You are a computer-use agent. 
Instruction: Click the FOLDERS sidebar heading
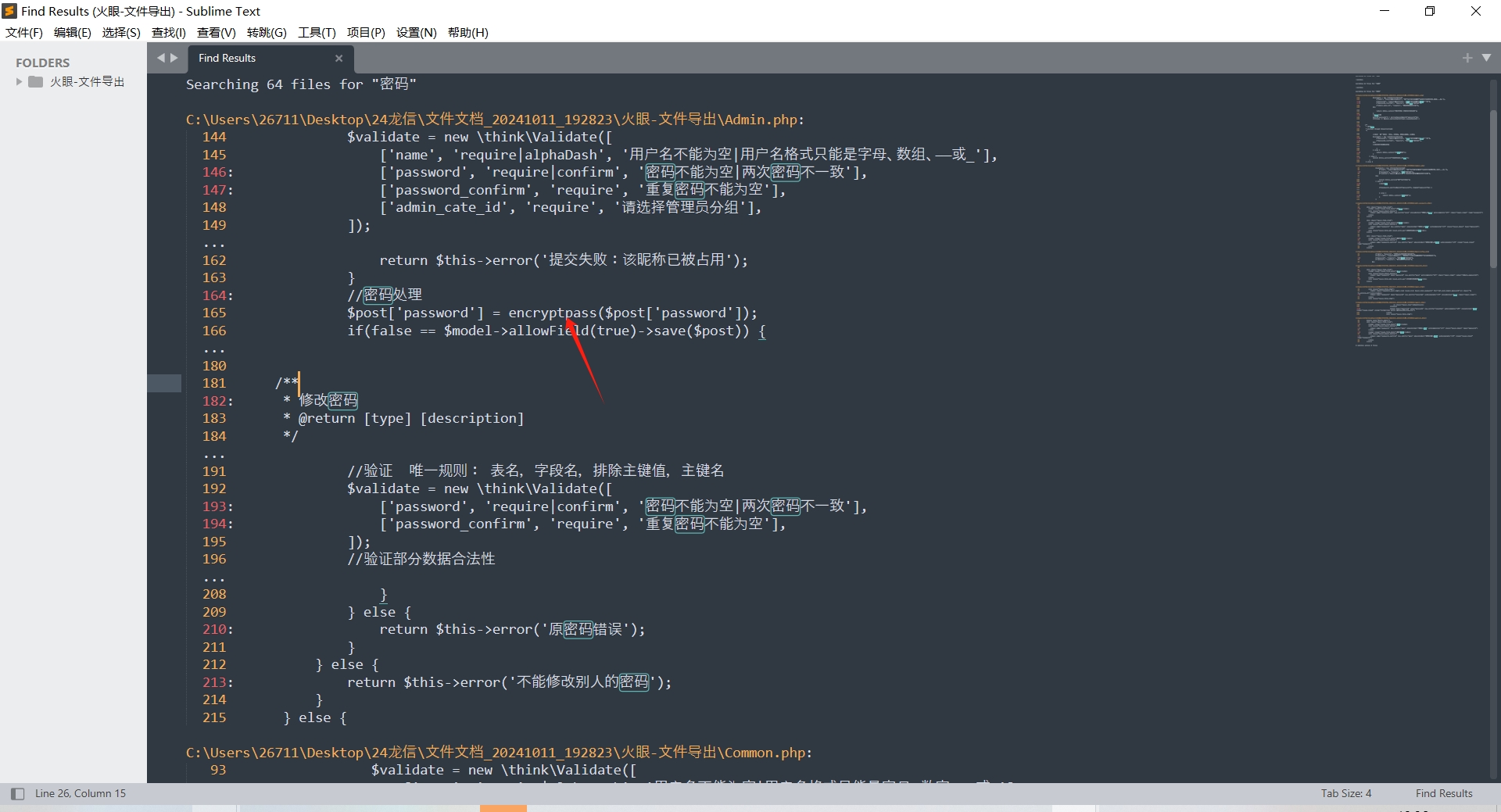point(43,63)
